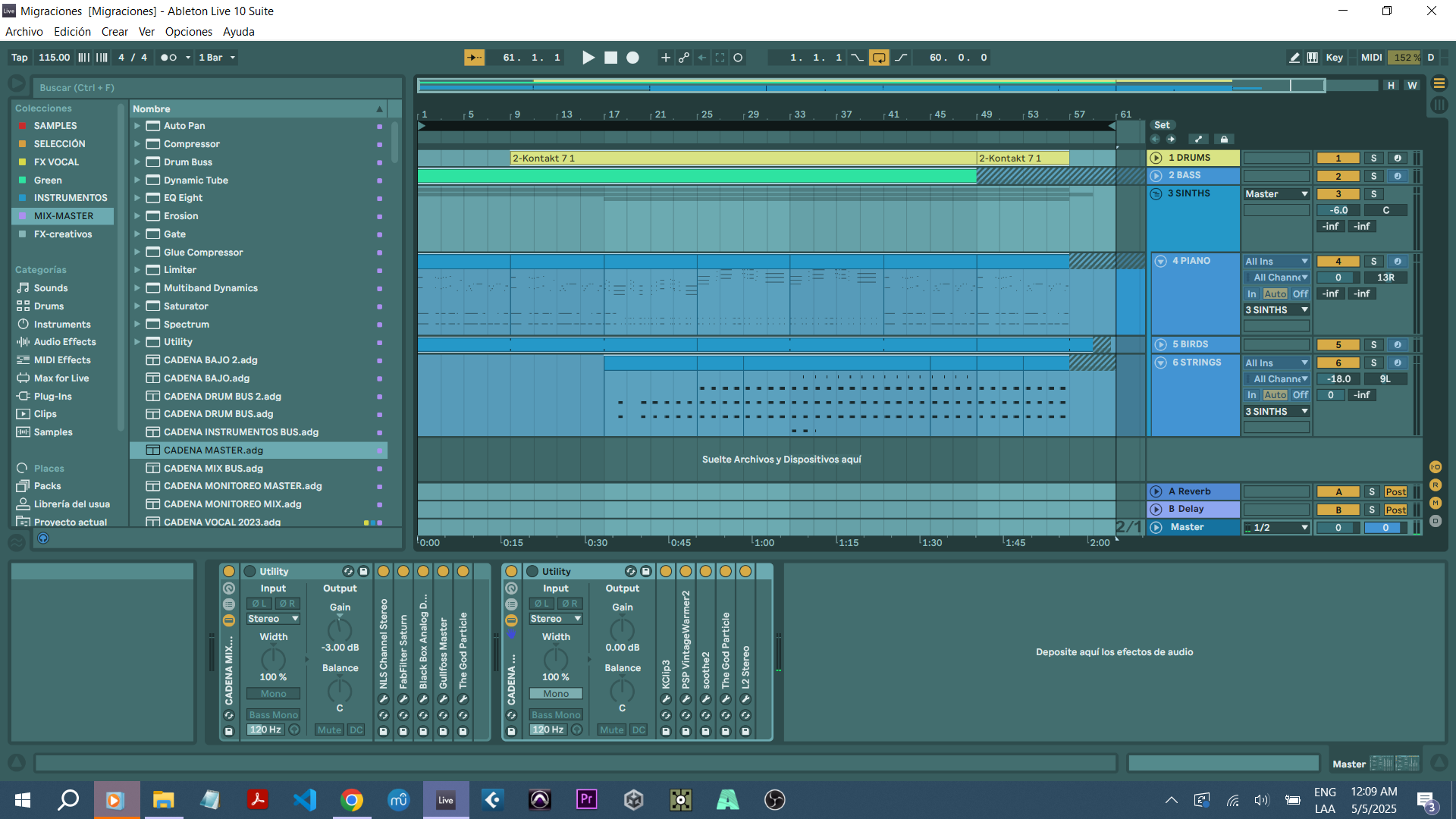Set 6 STRINGS monitor to Off
The image size is (1456, 819).
pos(1301,395)
